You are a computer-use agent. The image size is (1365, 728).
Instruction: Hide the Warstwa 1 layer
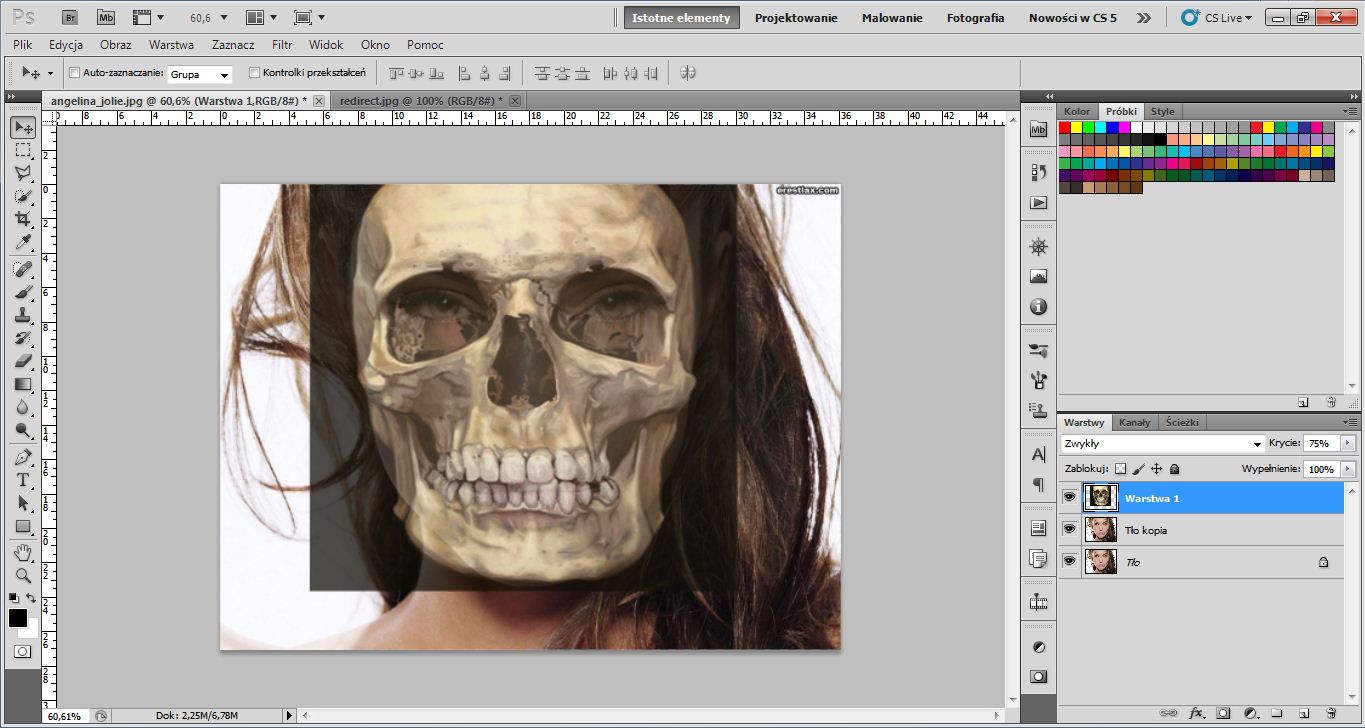coord(1069,497)
